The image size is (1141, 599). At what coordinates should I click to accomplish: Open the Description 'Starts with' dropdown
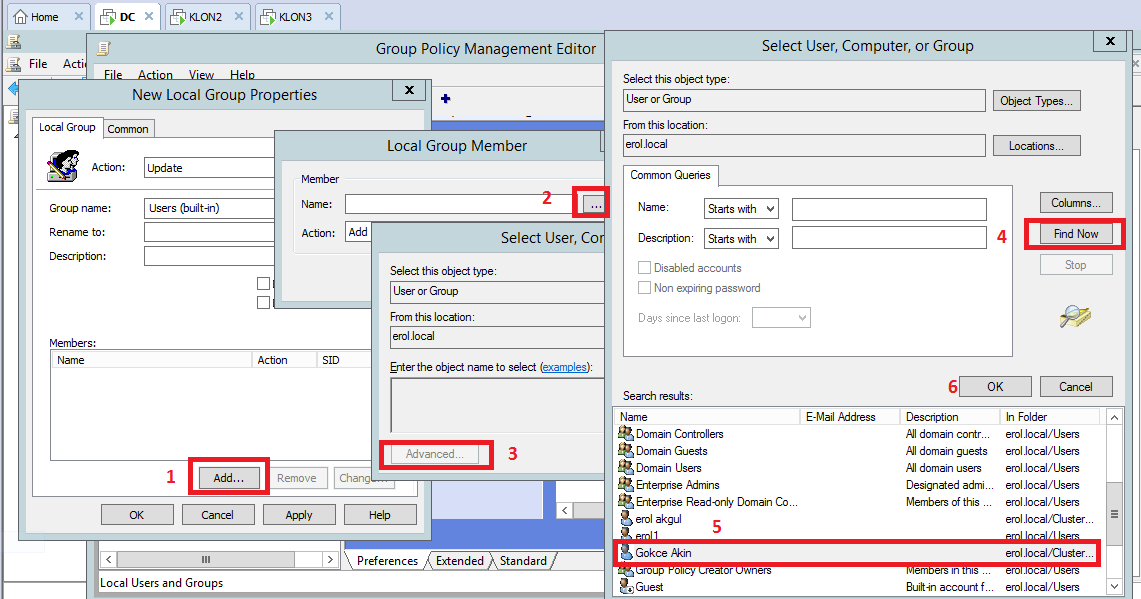pyautogui.click(x=741, y=239)
